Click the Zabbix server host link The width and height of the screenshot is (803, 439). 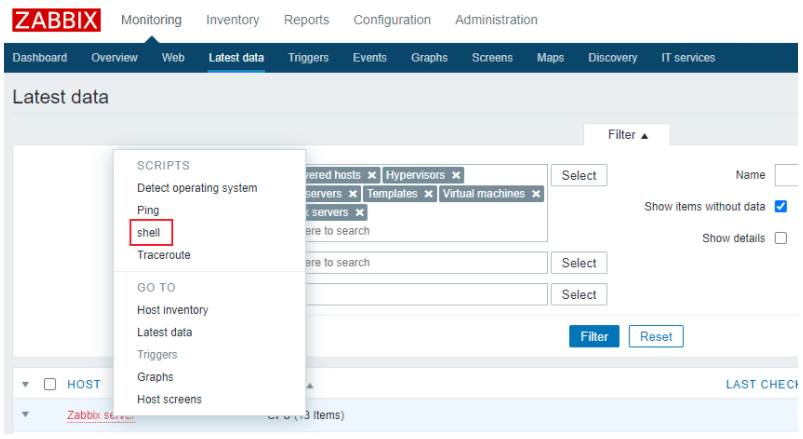coord(101,415)
